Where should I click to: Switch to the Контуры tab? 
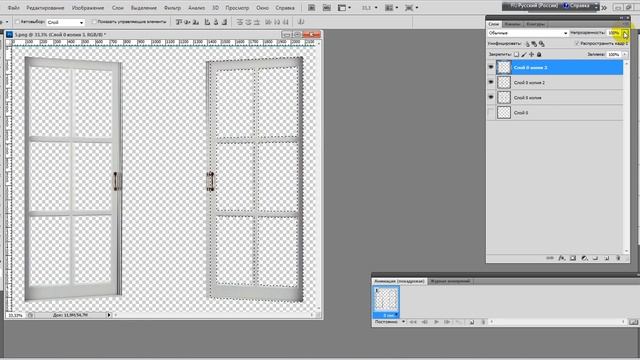(535, 24)
